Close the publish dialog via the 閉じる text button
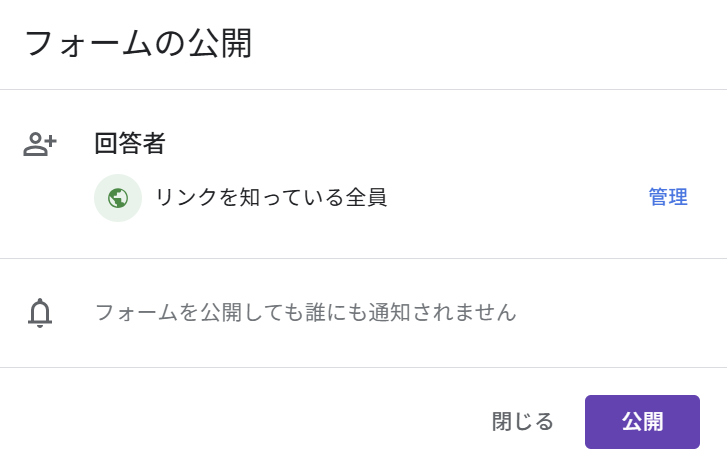The image size is (727, 464). click(x=523, y=422)
